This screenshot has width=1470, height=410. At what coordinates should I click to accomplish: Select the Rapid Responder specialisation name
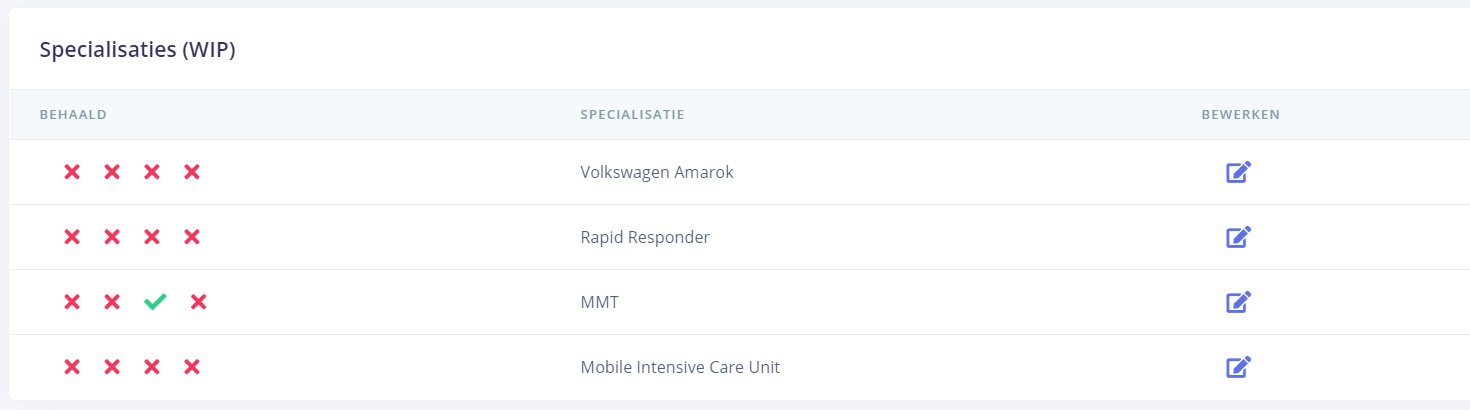[x=645, y=237]
